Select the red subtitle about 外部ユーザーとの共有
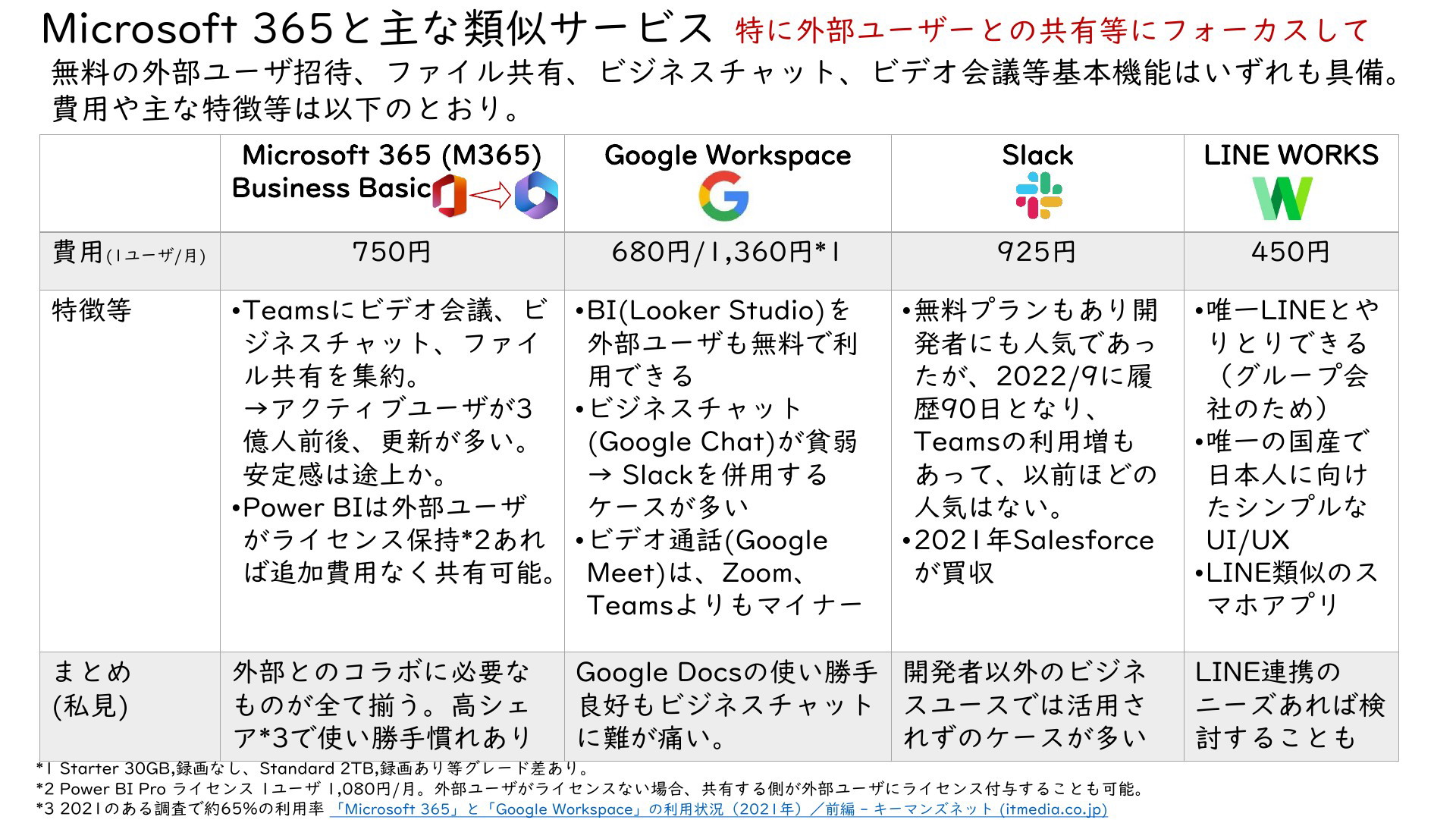Image resolution: width=1456 pixels, height=820 pixels. [x=1052, y=31]
